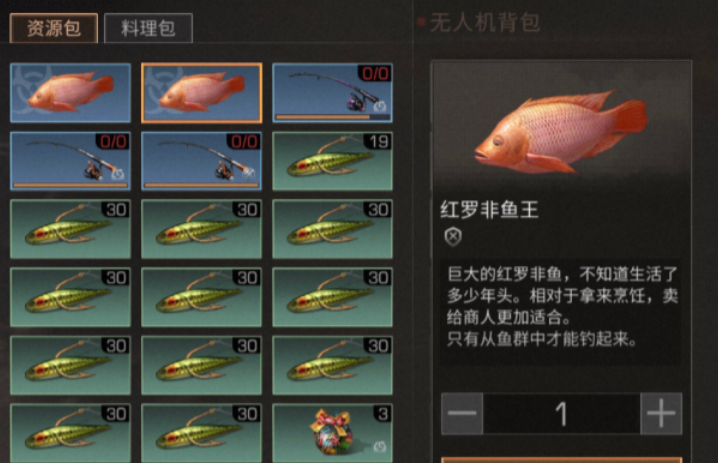Select middle lure stack of 30 in fourth row
Image resolution: width=718 pixels, height=463 pixels.
pos(201,297)
